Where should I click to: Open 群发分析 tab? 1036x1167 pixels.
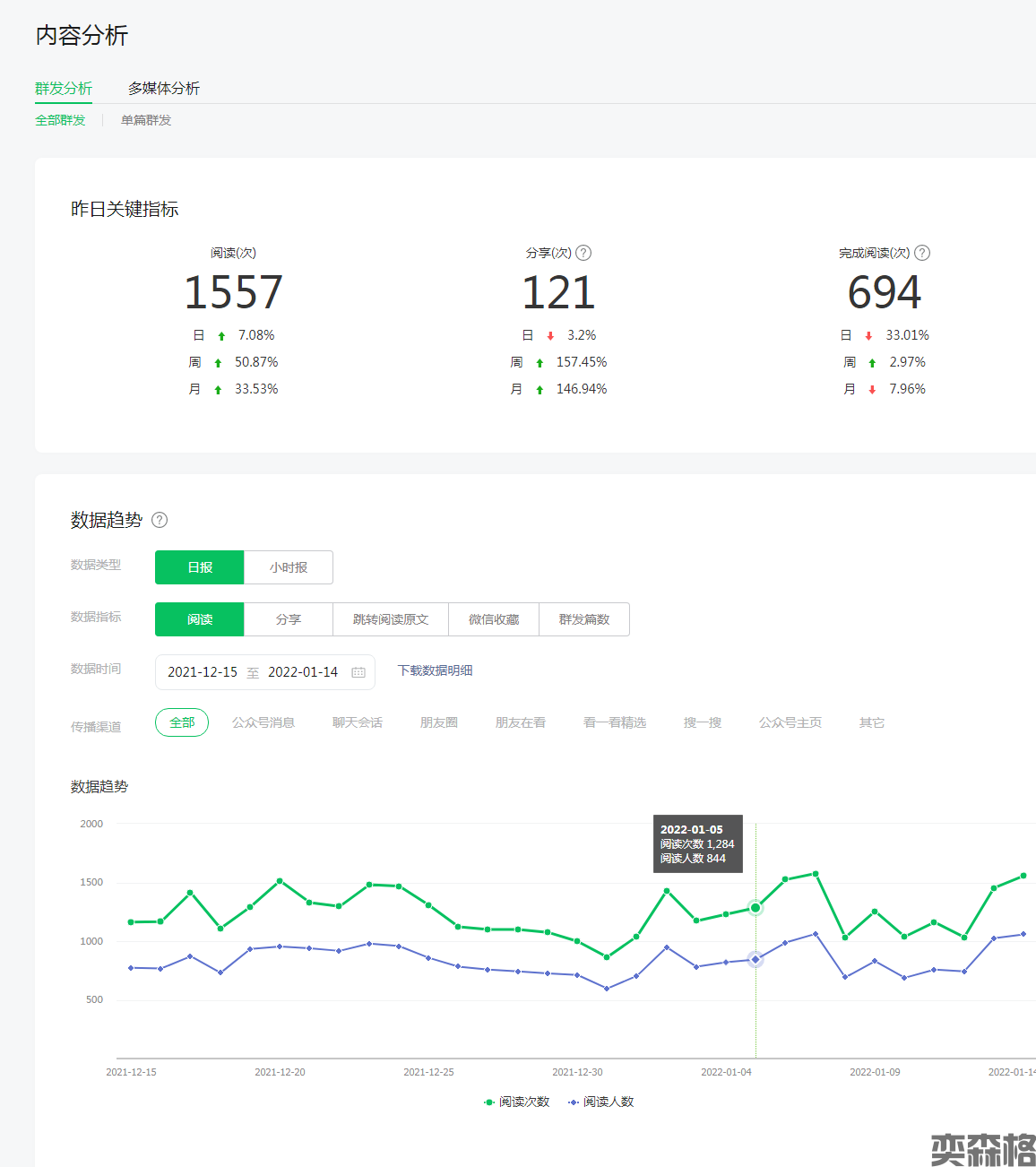[64, 88]
